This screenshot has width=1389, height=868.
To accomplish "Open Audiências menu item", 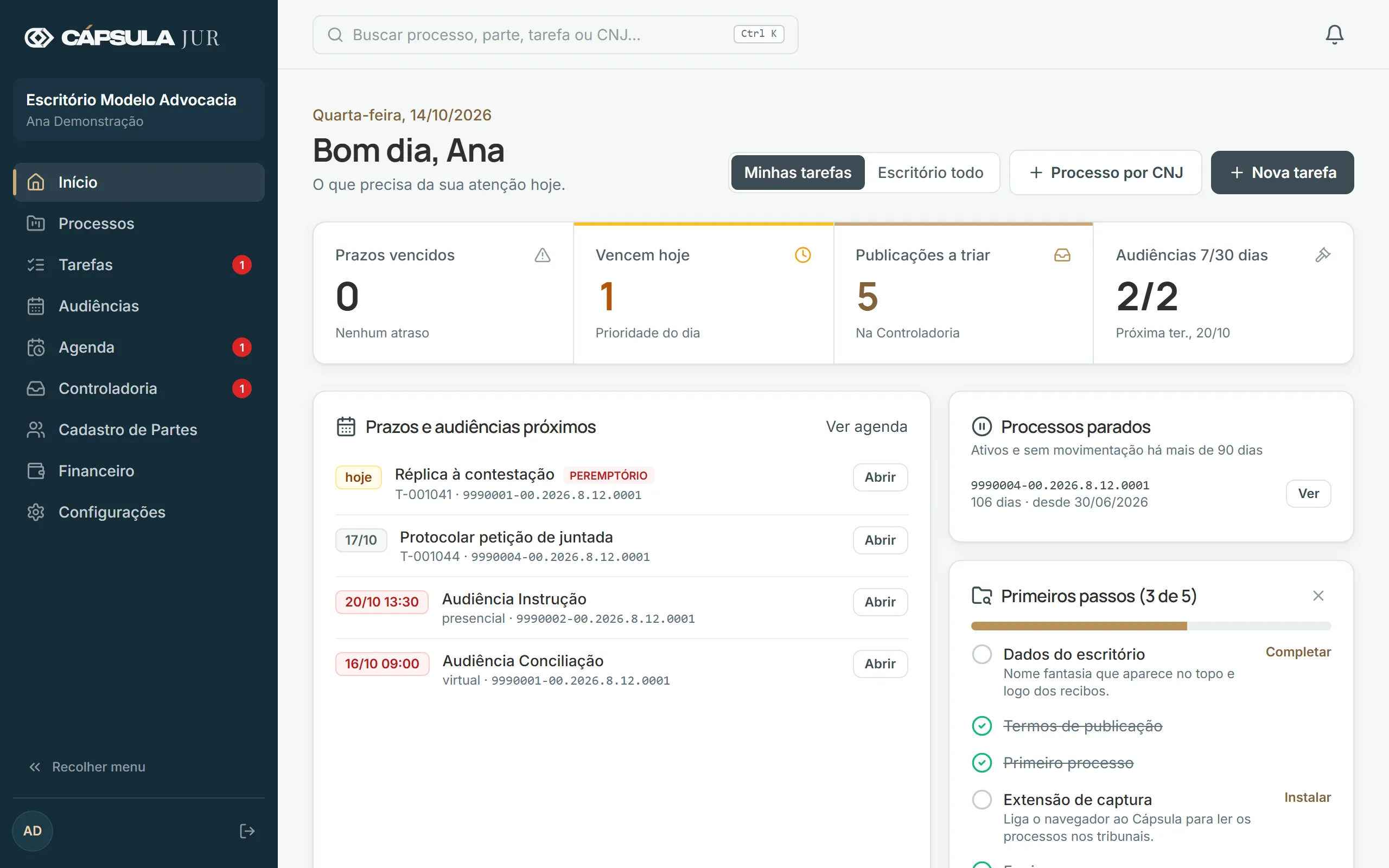I will 138,306.
